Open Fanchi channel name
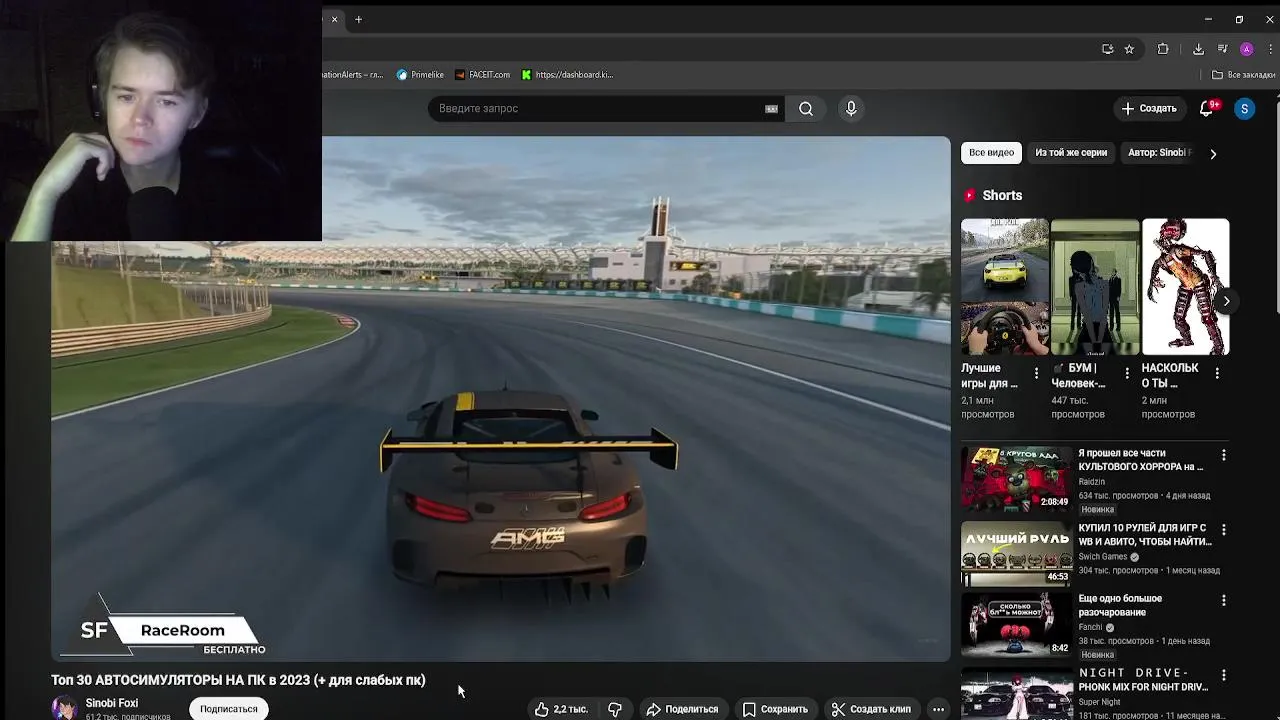 tap(1090, 628)
